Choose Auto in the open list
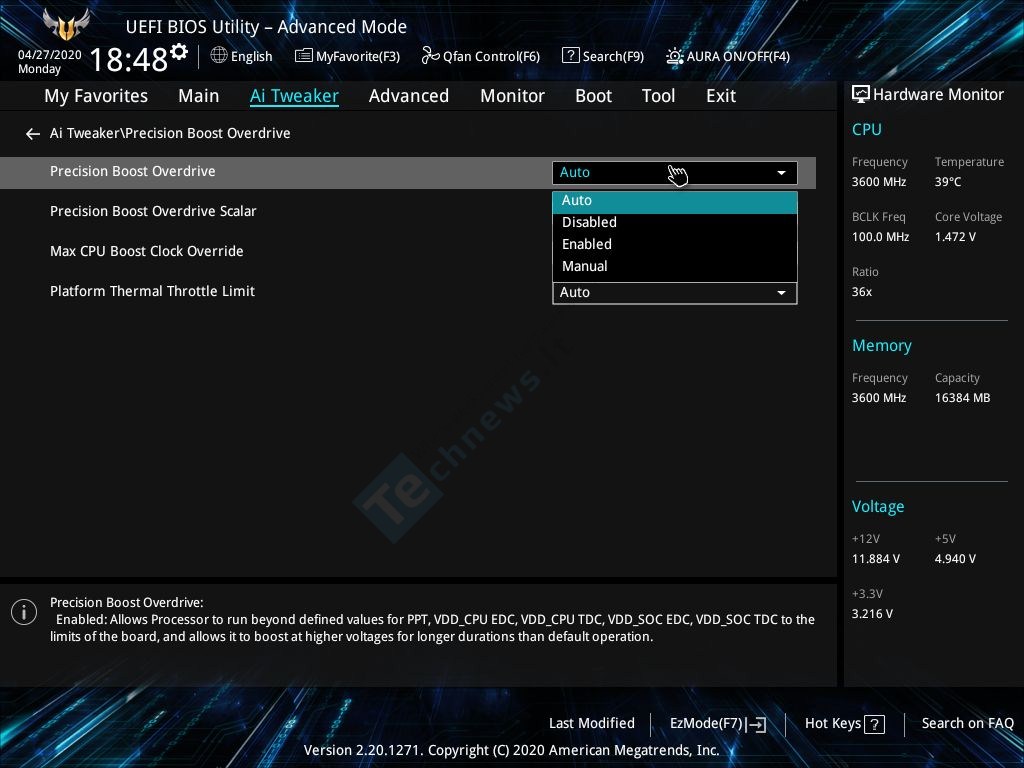Screen dimensions: 1024x768 point(675,201)
